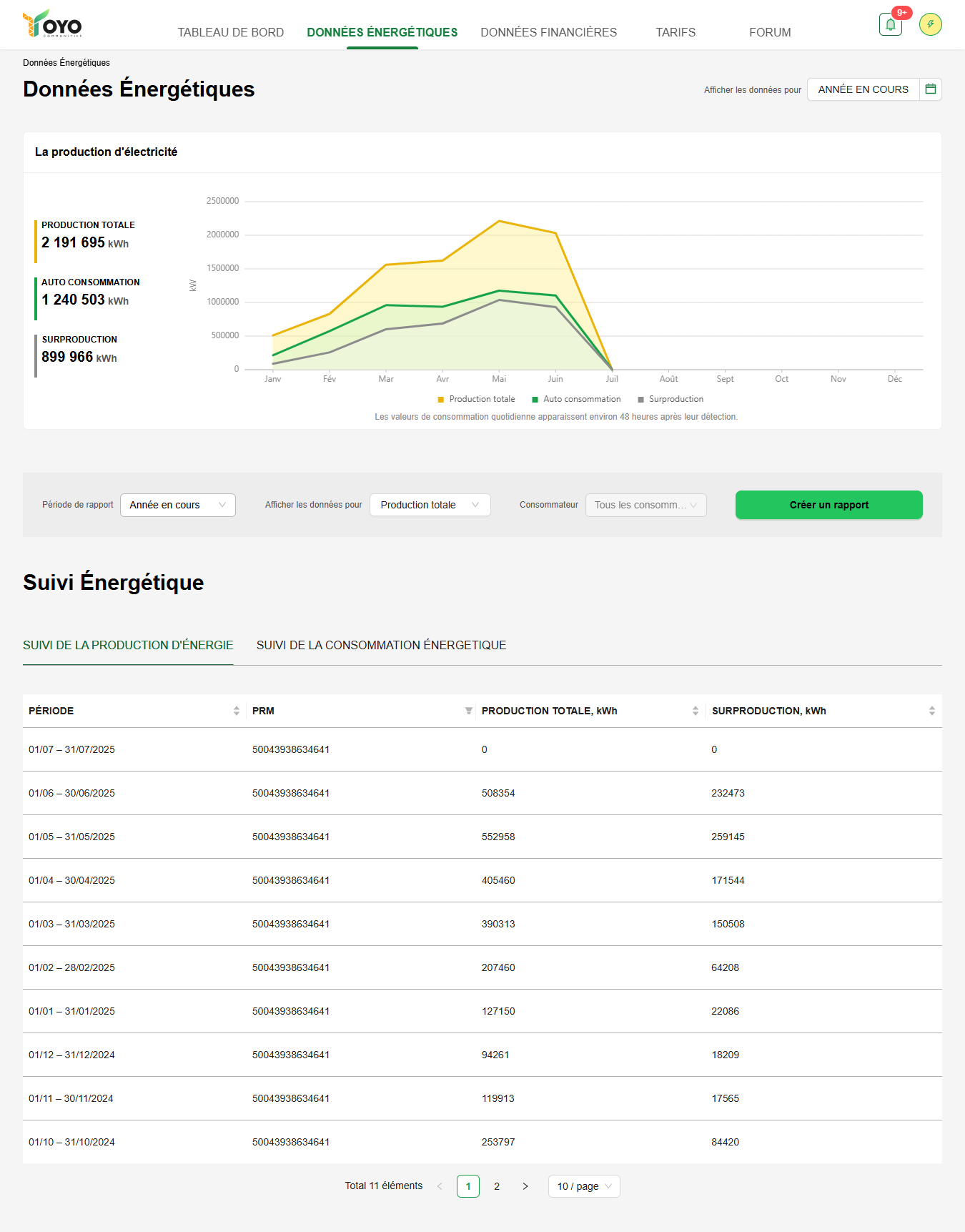Go to next page arrow in pagination

(x=525, y=1186)
